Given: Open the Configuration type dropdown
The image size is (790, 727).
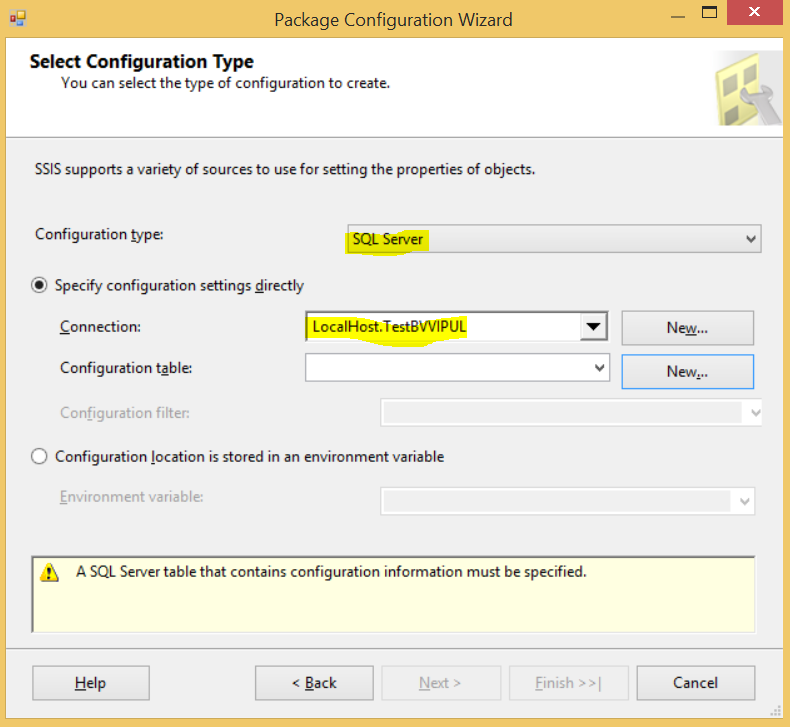Looking at the screenshot, I should (x=554, y=239).
